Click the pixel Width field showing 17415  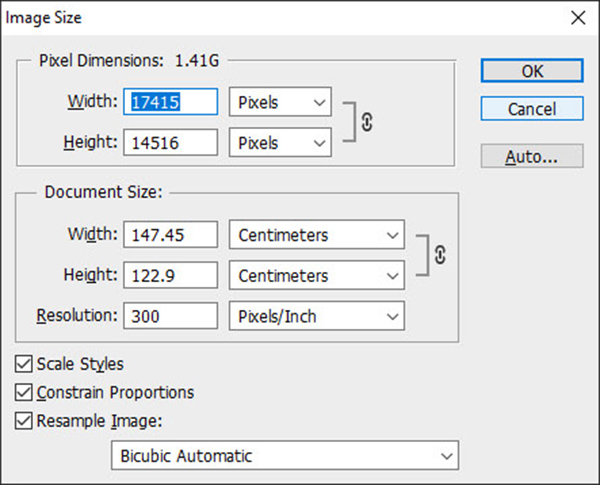[171, 102]
